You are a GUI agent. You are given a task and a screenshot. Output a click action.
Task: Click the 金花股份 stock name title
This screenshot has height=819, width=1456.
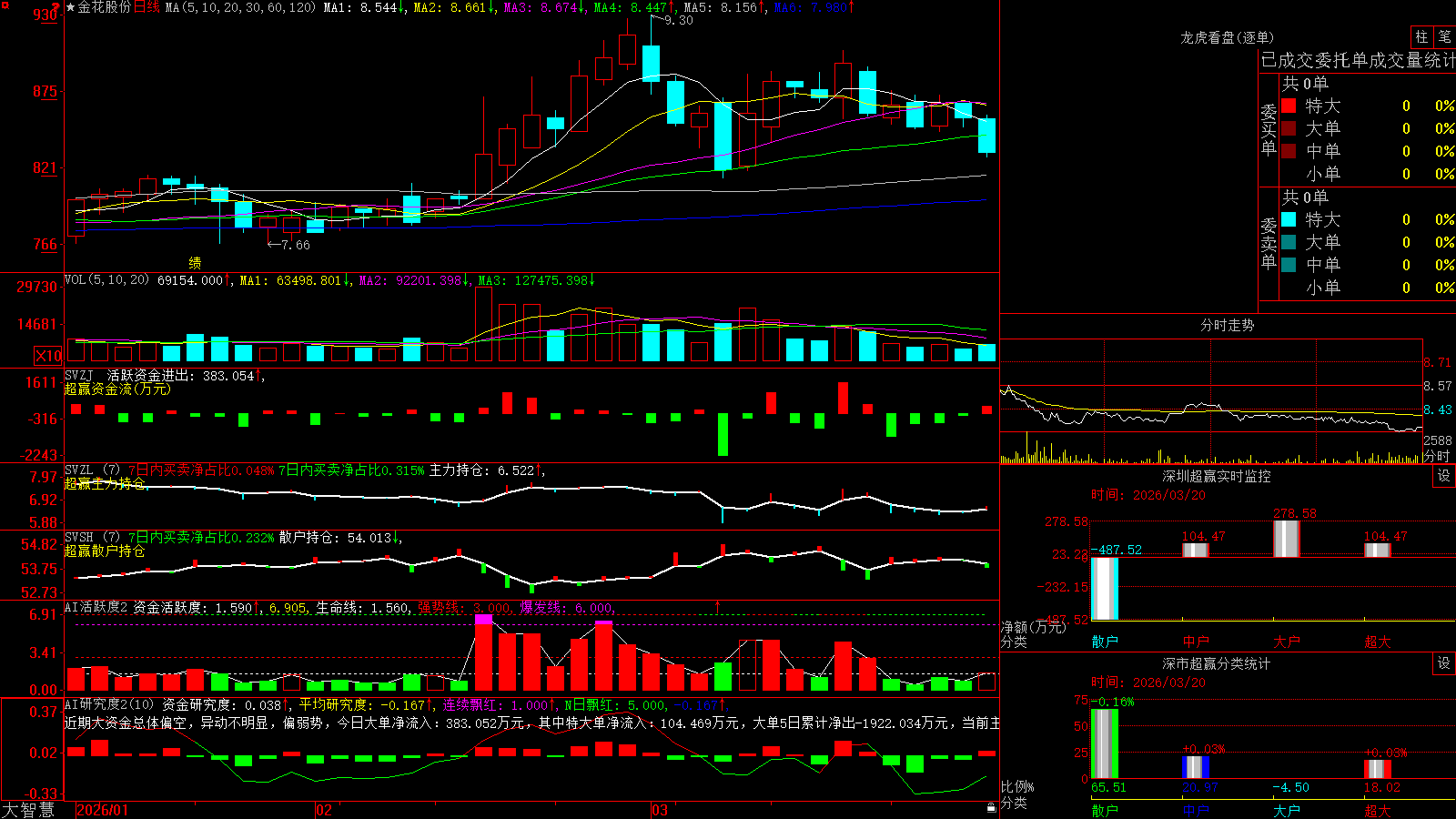pyautogui.click(x=105, y=7)
